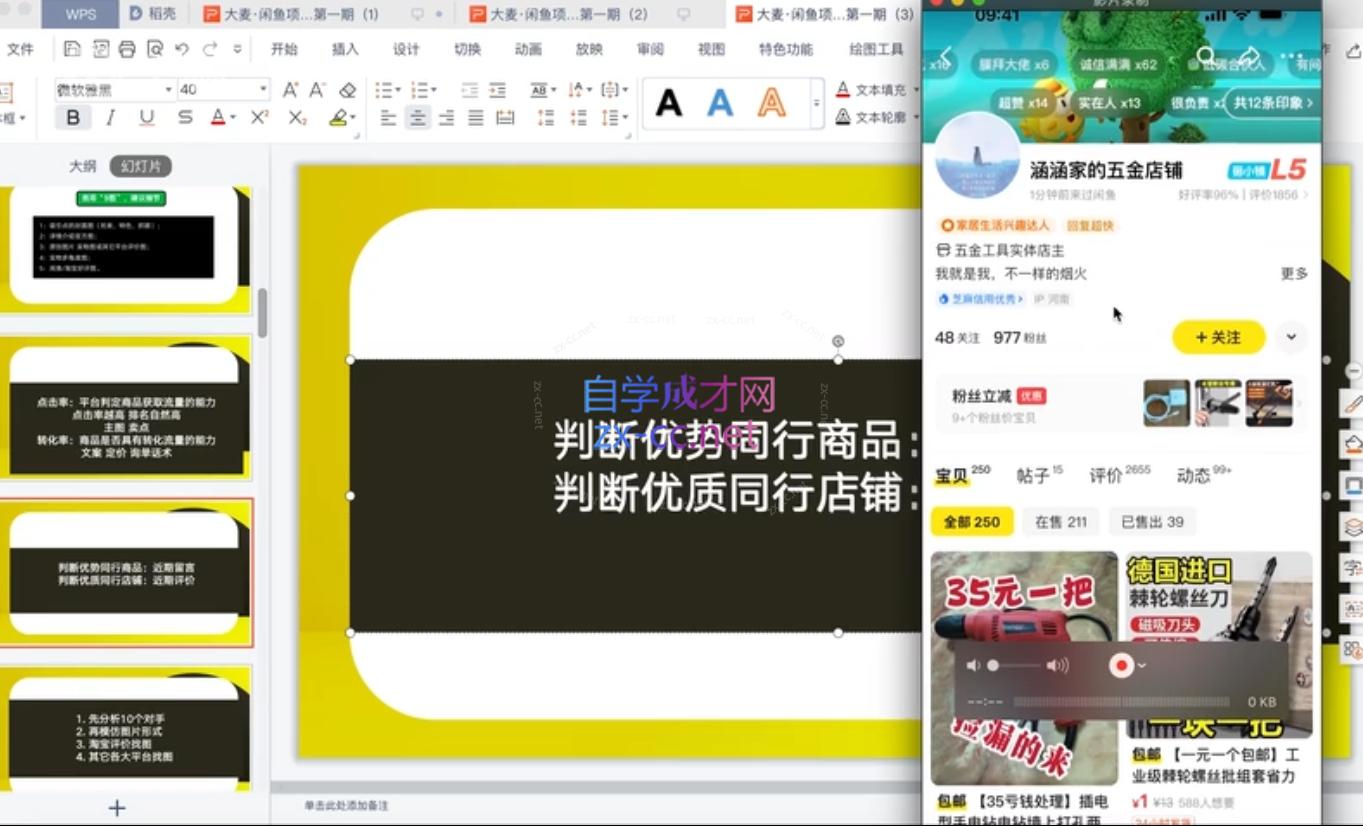Select center text alignment icon

[417, 118]
